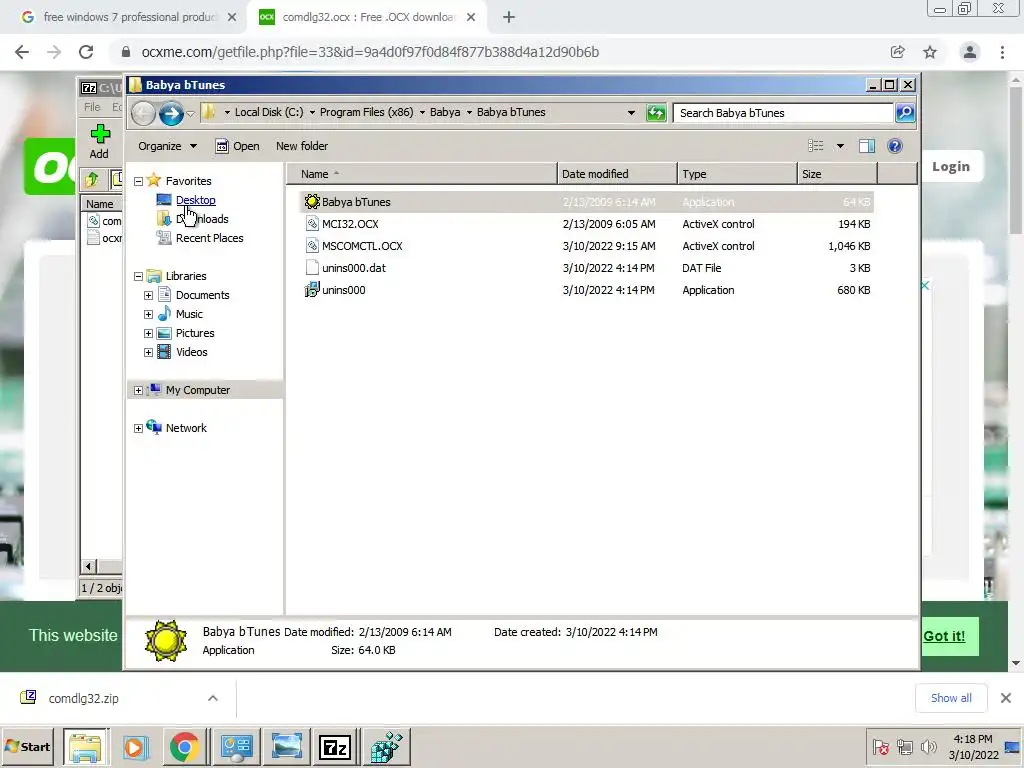The image size is (1024, 768).
Task: Click the search magnifier in Explorer
Action: tap(905, 113)
